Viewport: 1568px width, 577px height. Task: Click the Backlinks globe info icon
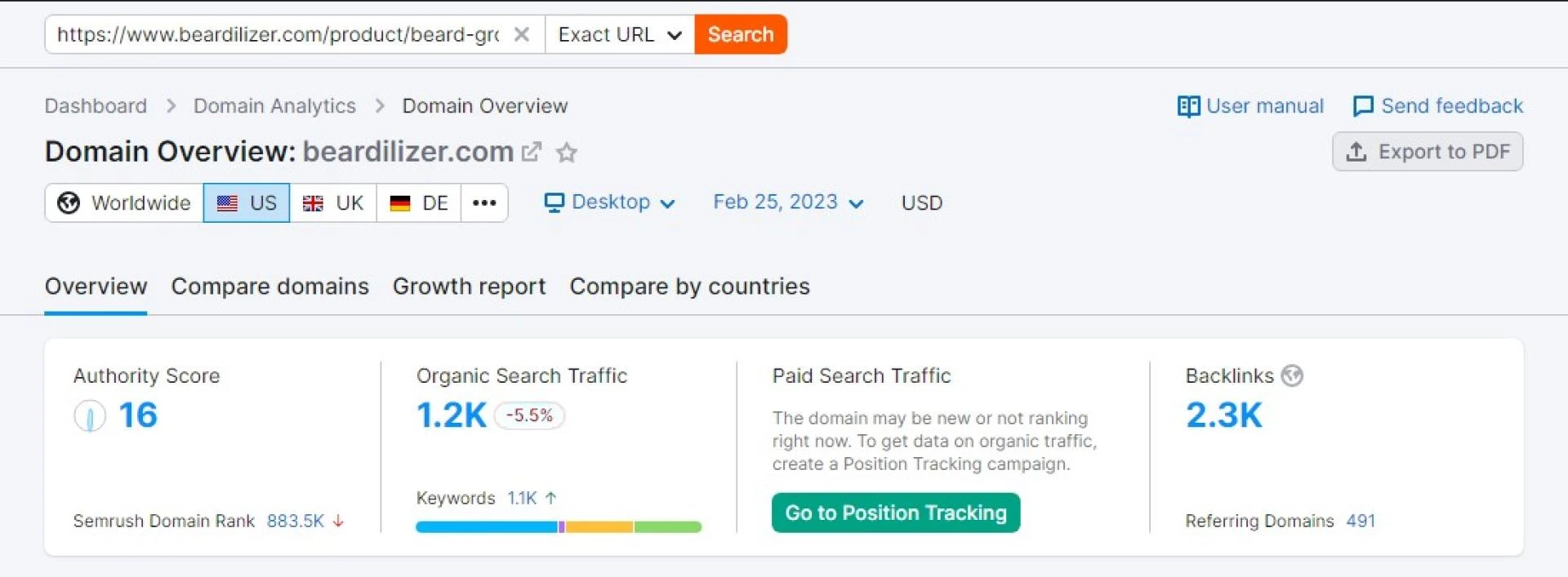point(1292,375)
